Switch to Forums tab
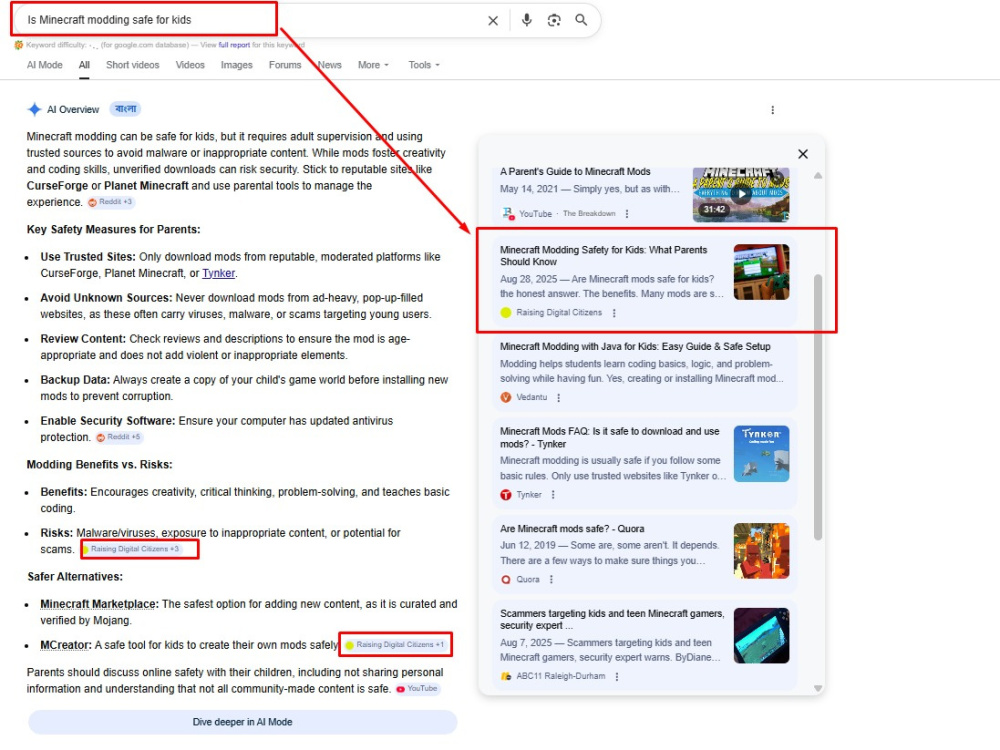Image resolution: width=1000 pixels, height=750 pixels. coord(285,65)
